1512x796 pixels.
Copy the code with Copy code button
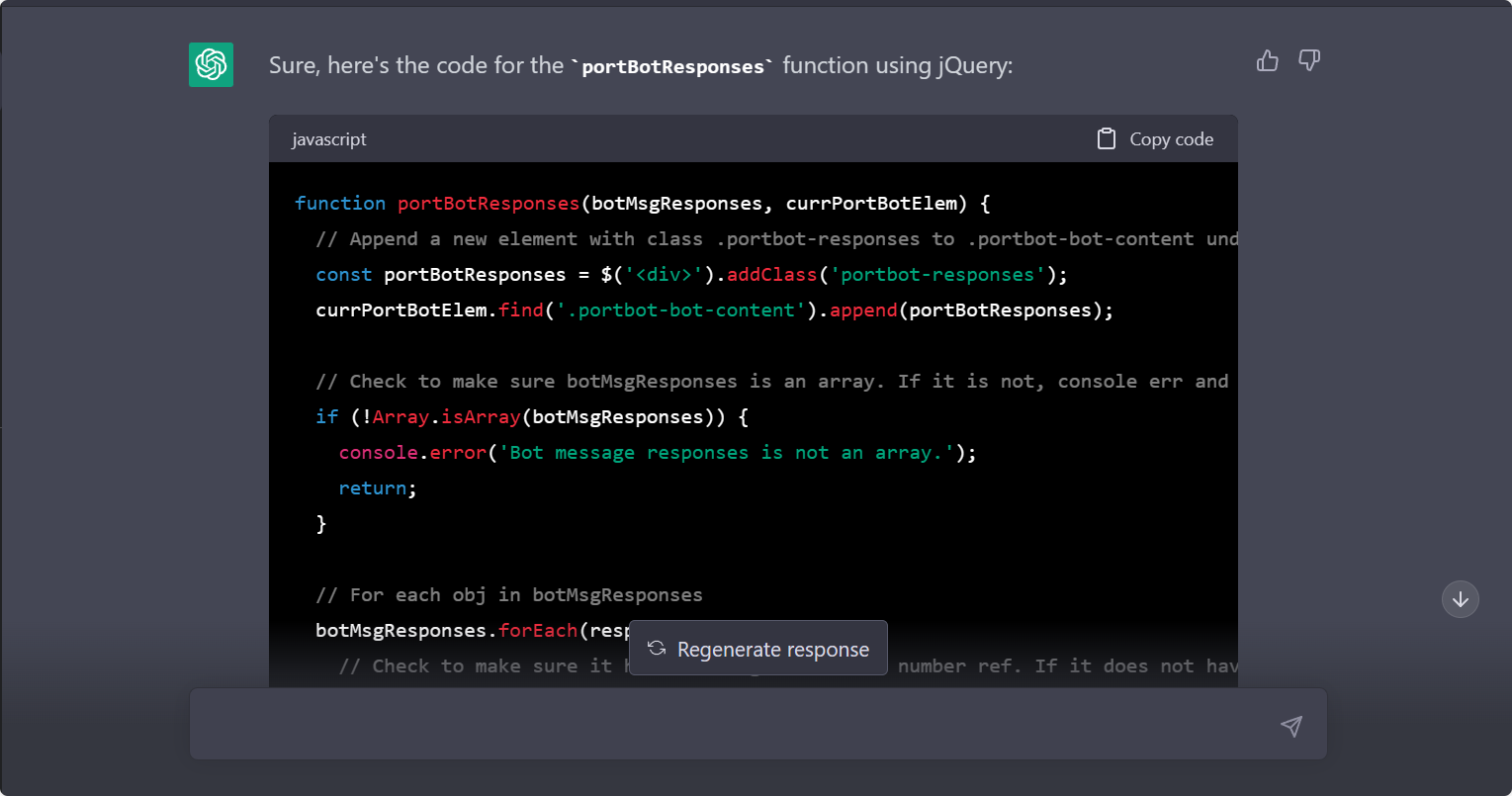[x=1155, y=138]
